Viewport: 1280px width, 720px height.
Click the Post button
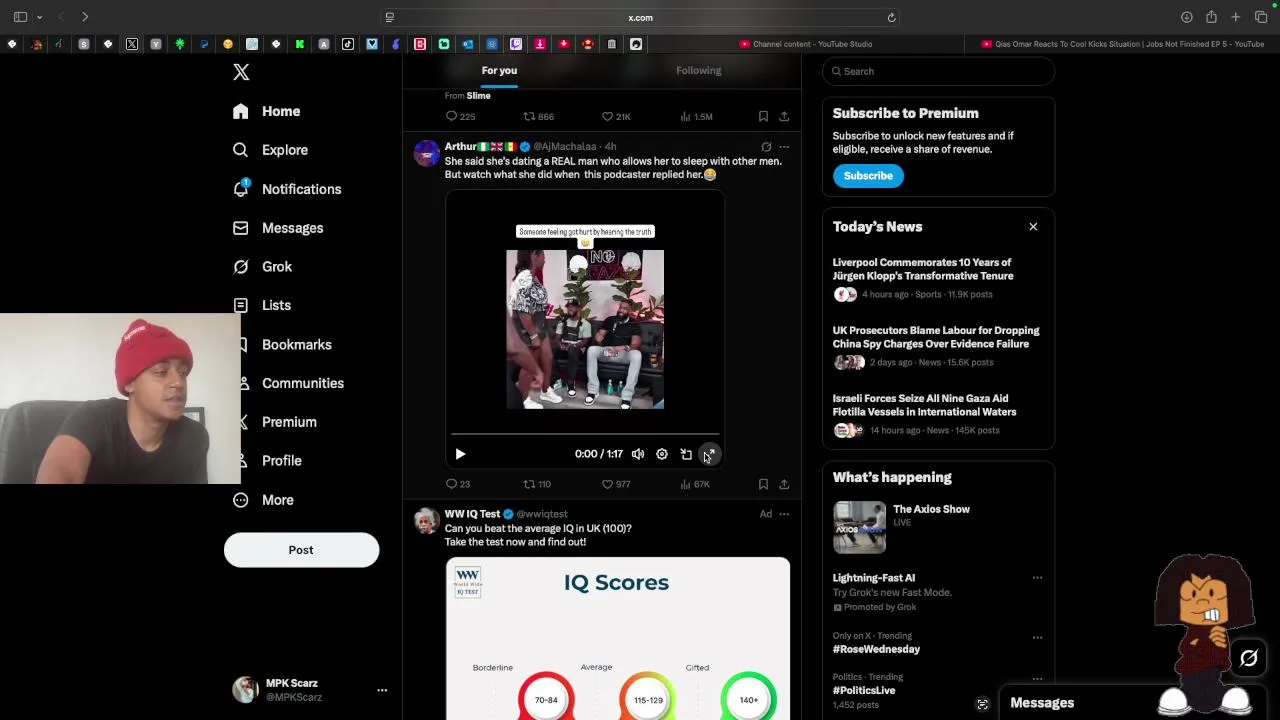pyautogui.click(x=301, y=550)
